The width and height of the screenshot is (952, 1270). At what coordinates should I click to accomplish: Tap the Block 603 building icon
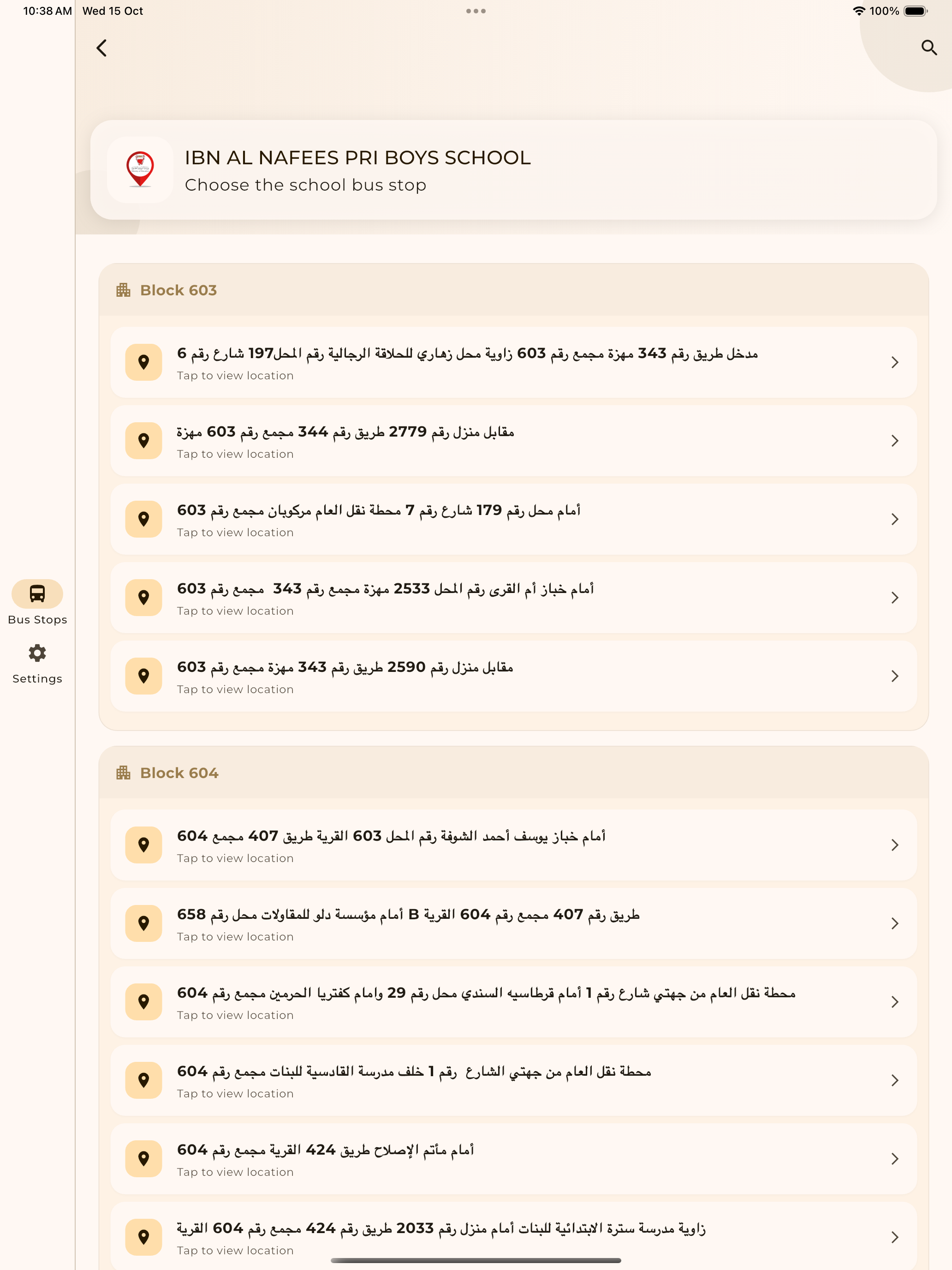pyautogui.click(x=123, y=290)
